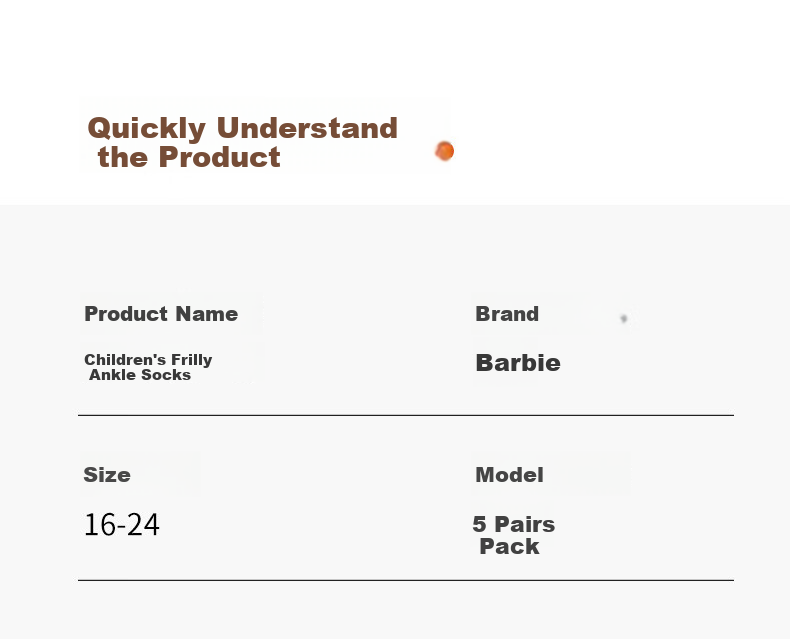This screenshot has width=790, height=639.
Task: Select the Product Name label
Action: pyautogui.click(x=161, y=314)
